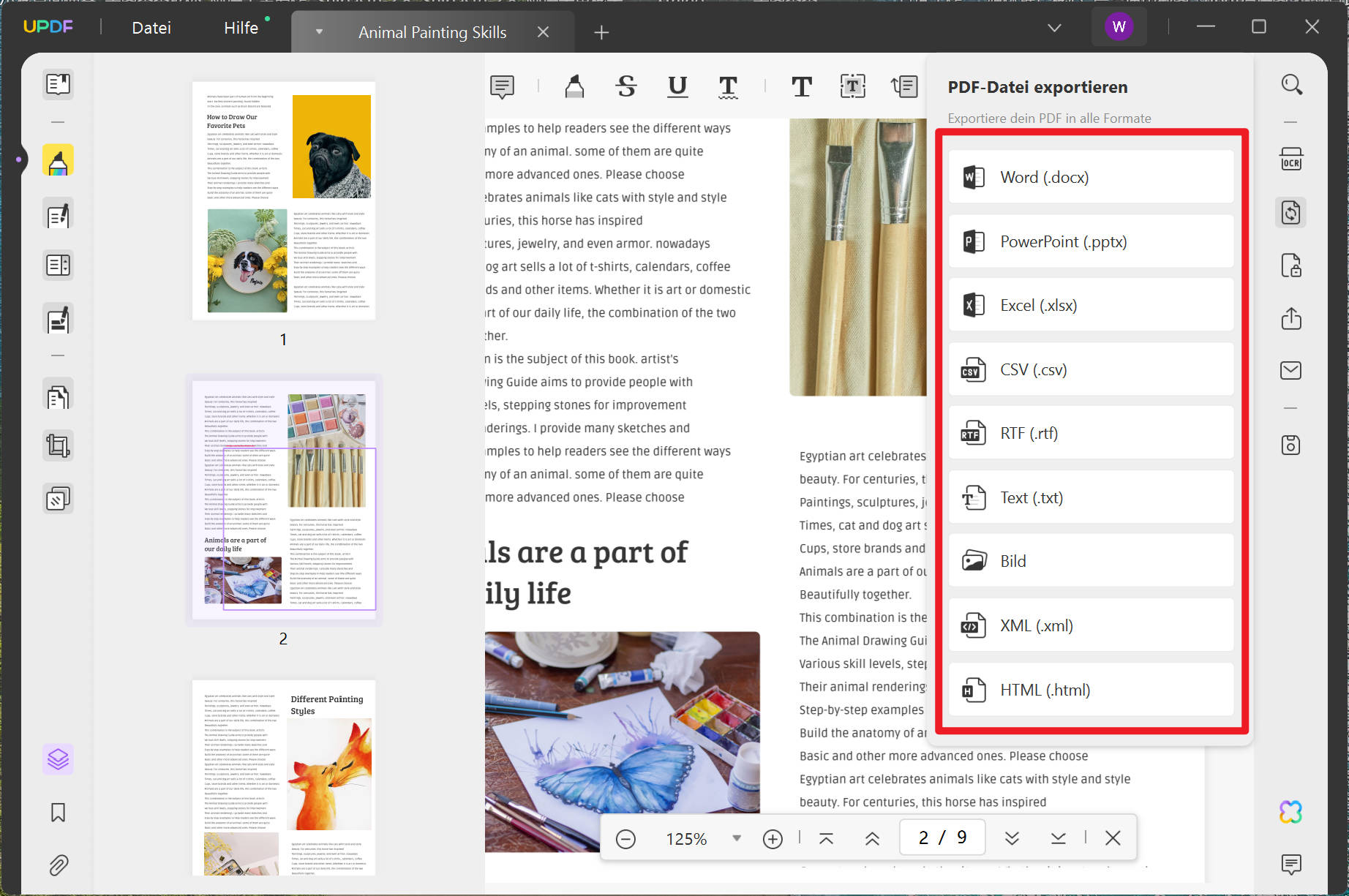This screenshot has height=896, width=1349.
Task: Select the underline text tool
Action: [x=677, y=86]
